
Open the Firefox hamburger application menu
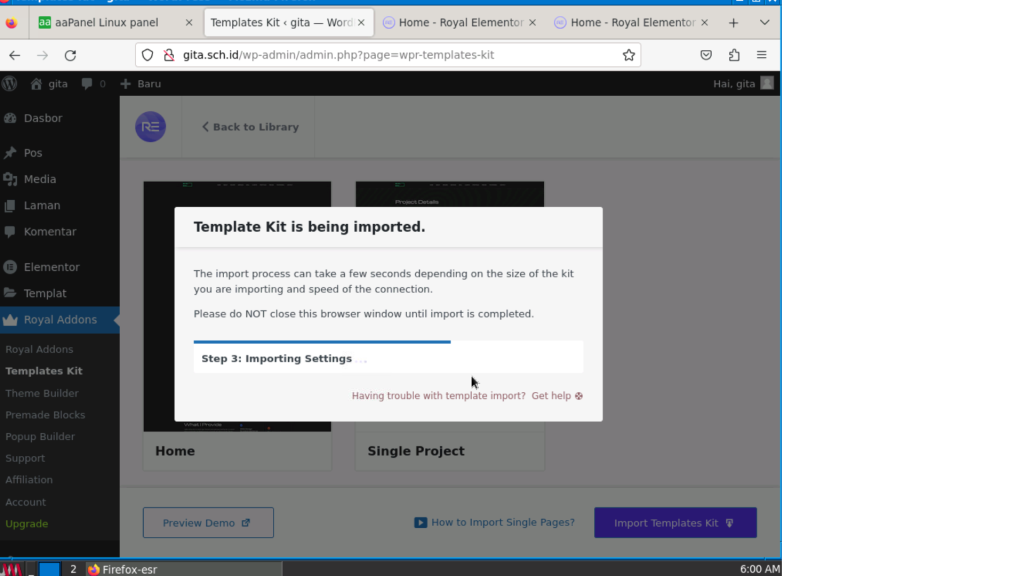point(762,55)
